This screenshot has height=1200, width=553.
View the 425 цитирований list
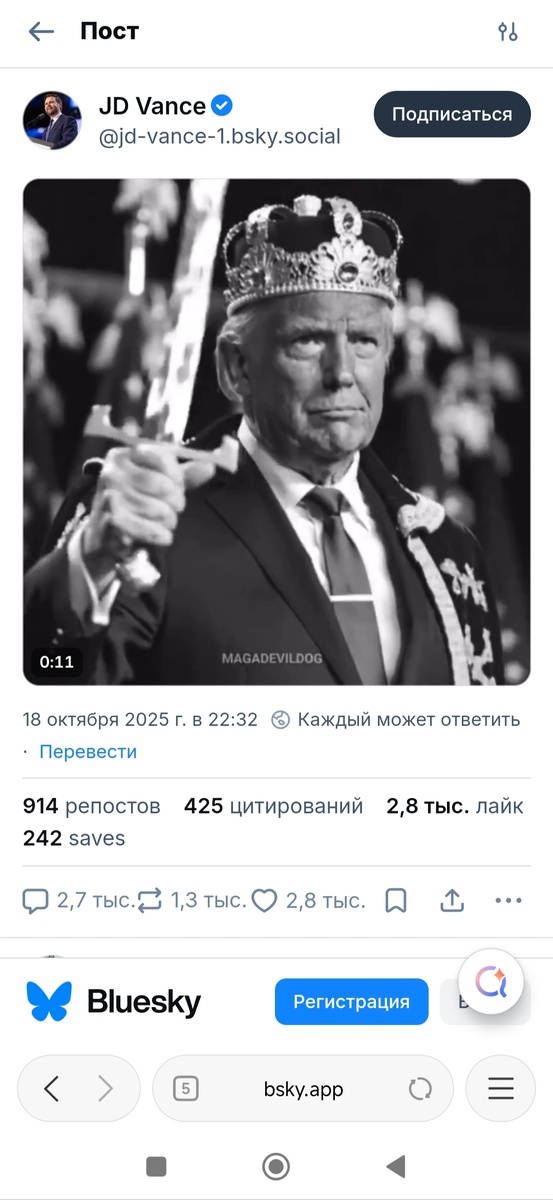point(274,806)
